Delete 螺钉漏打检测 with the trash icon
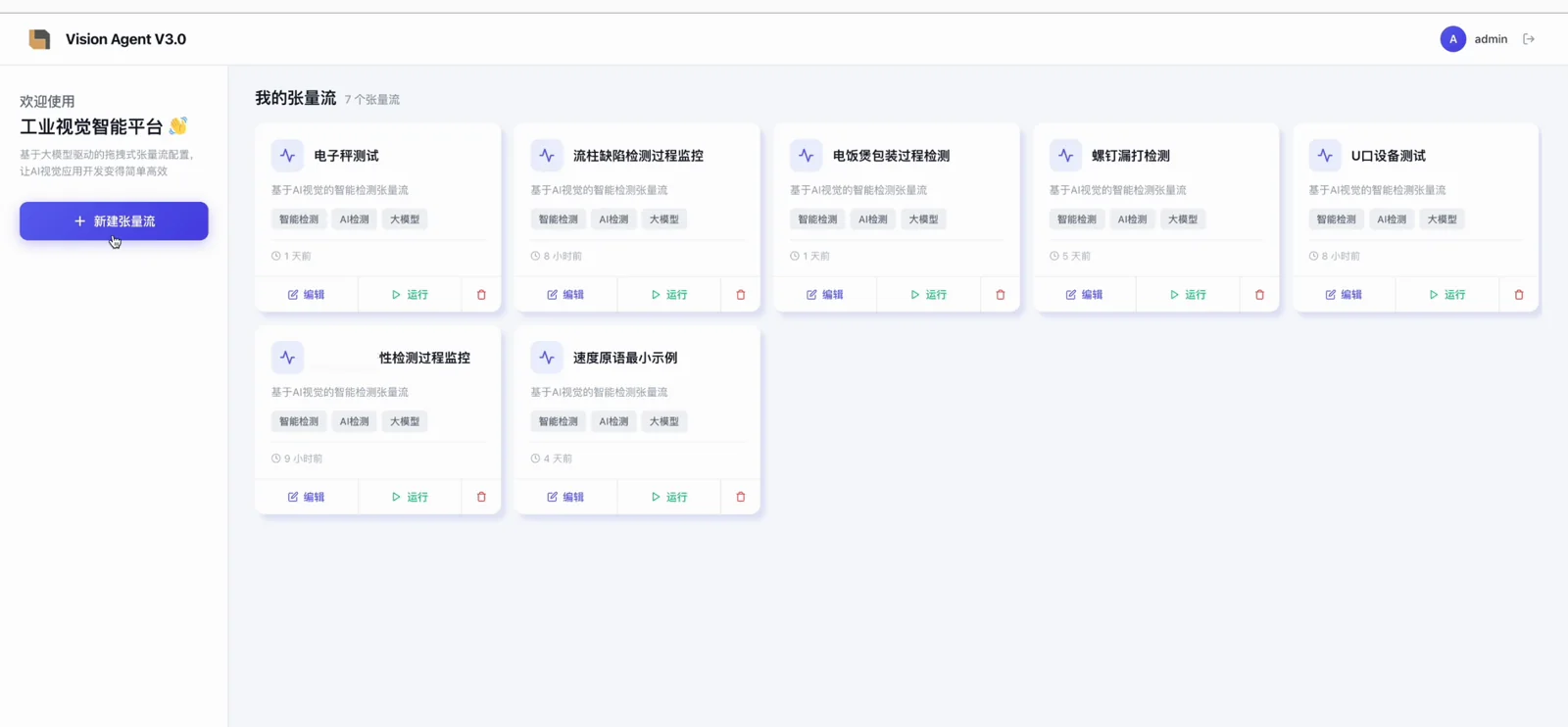1568x727 pixels. (1259, 295)
